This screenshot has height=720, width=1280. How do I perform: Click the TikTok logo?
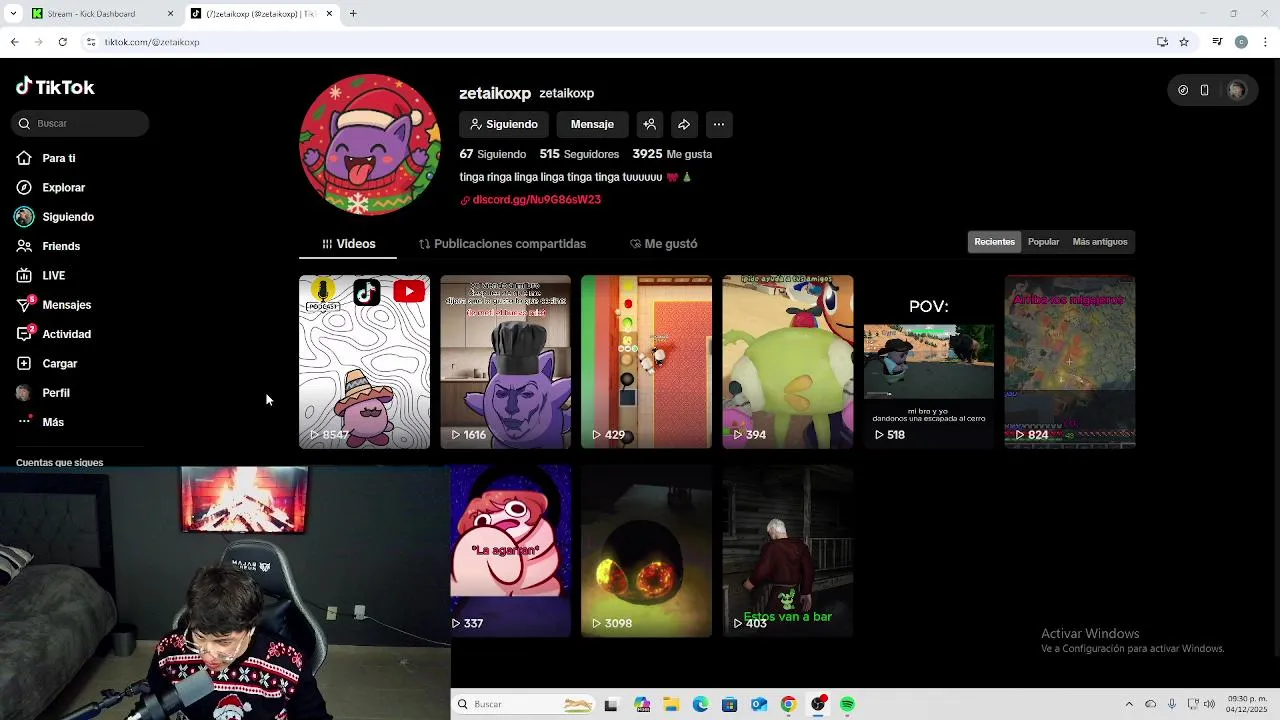[55, 87]
